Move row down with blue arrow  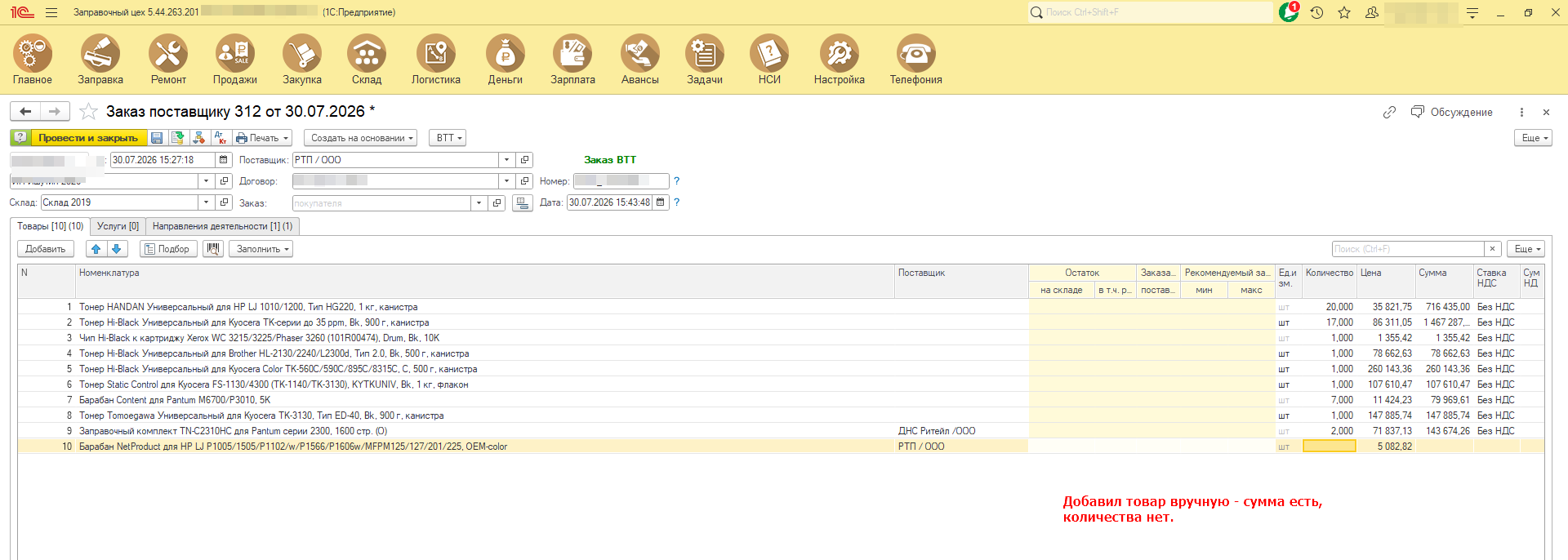coord(116,249)
